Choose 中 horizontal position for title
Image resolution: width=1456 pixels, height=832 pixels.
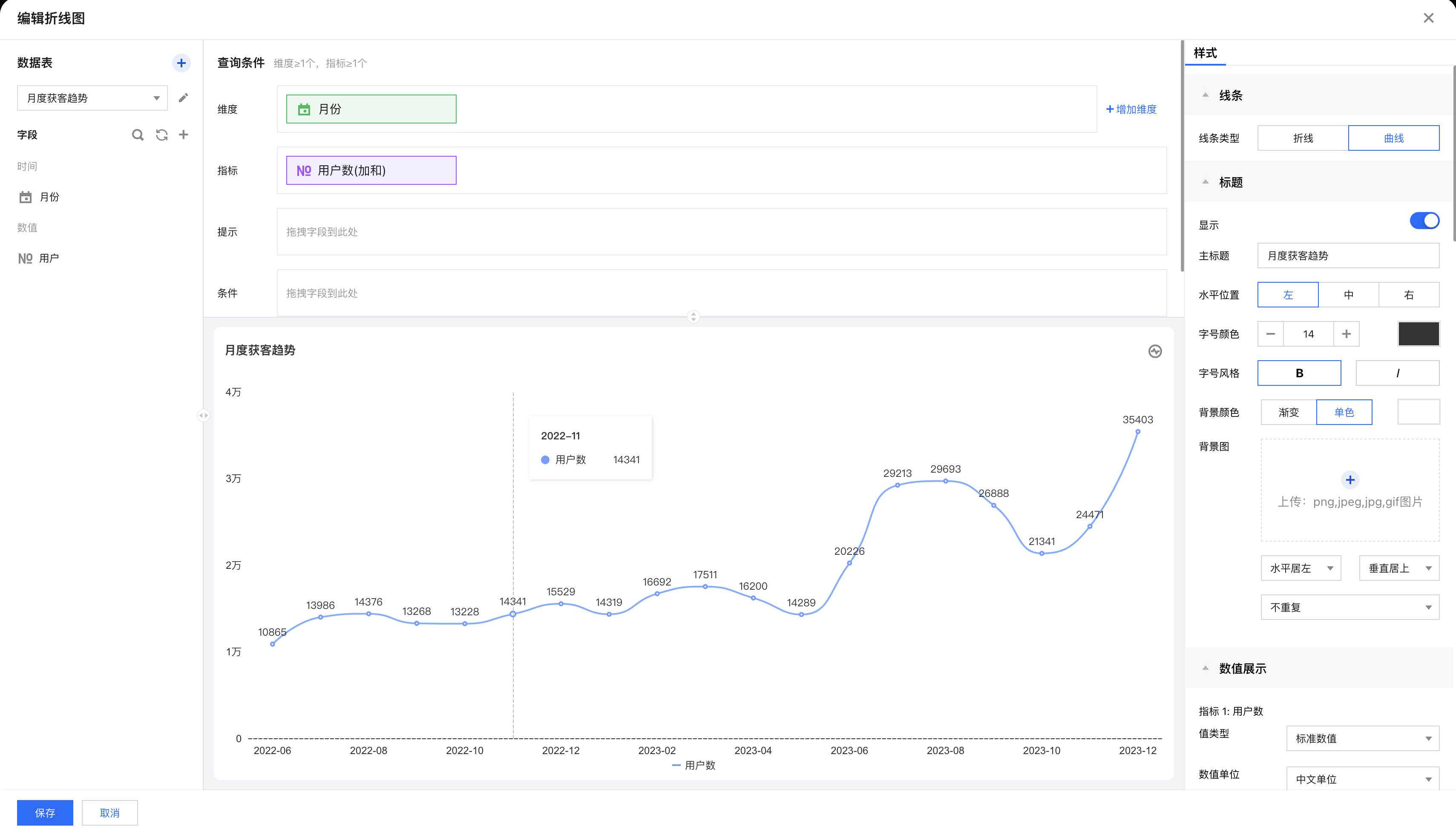[1348, 295]
